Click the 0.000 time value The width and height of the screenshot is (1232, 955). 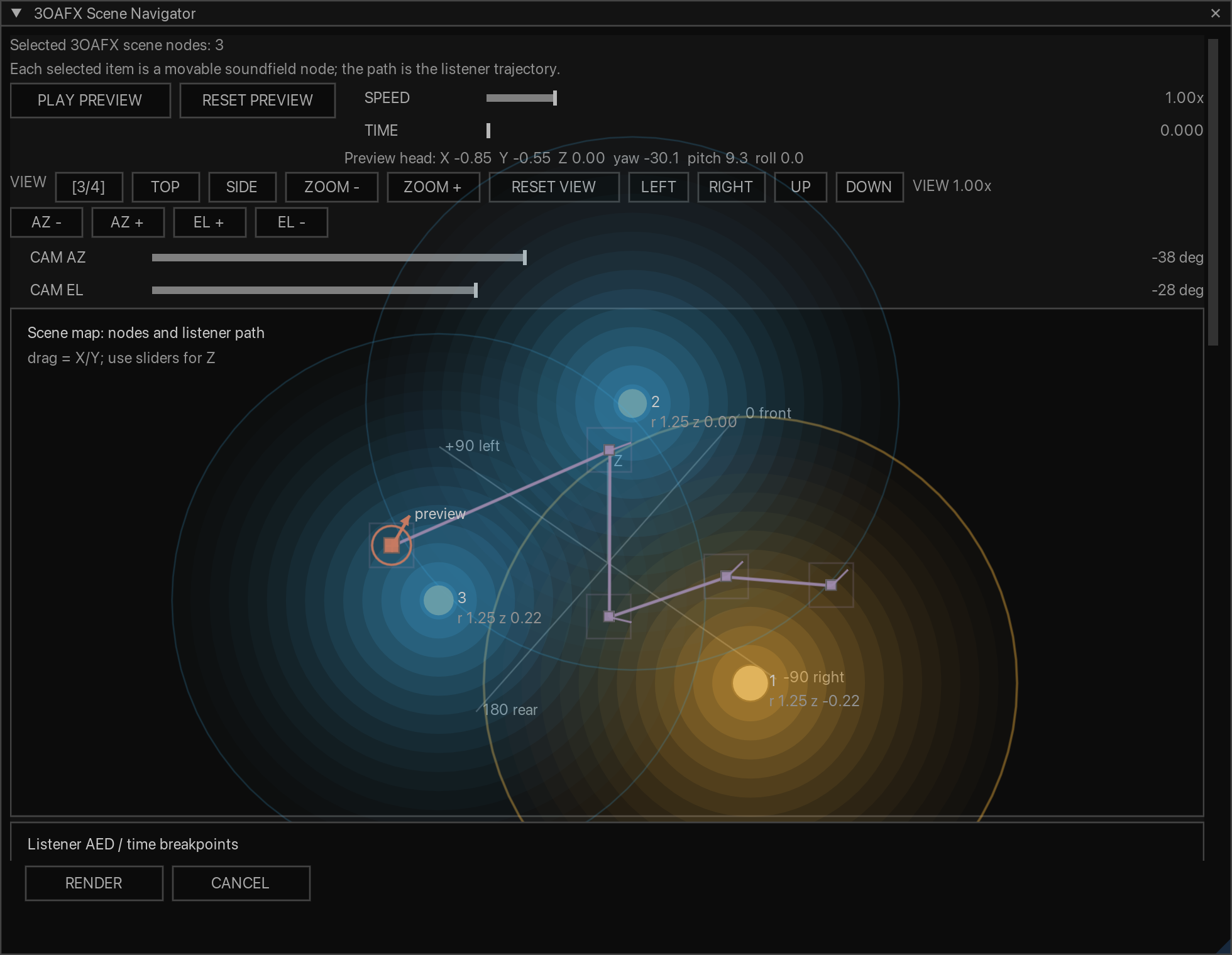[x=1182, y=131]
